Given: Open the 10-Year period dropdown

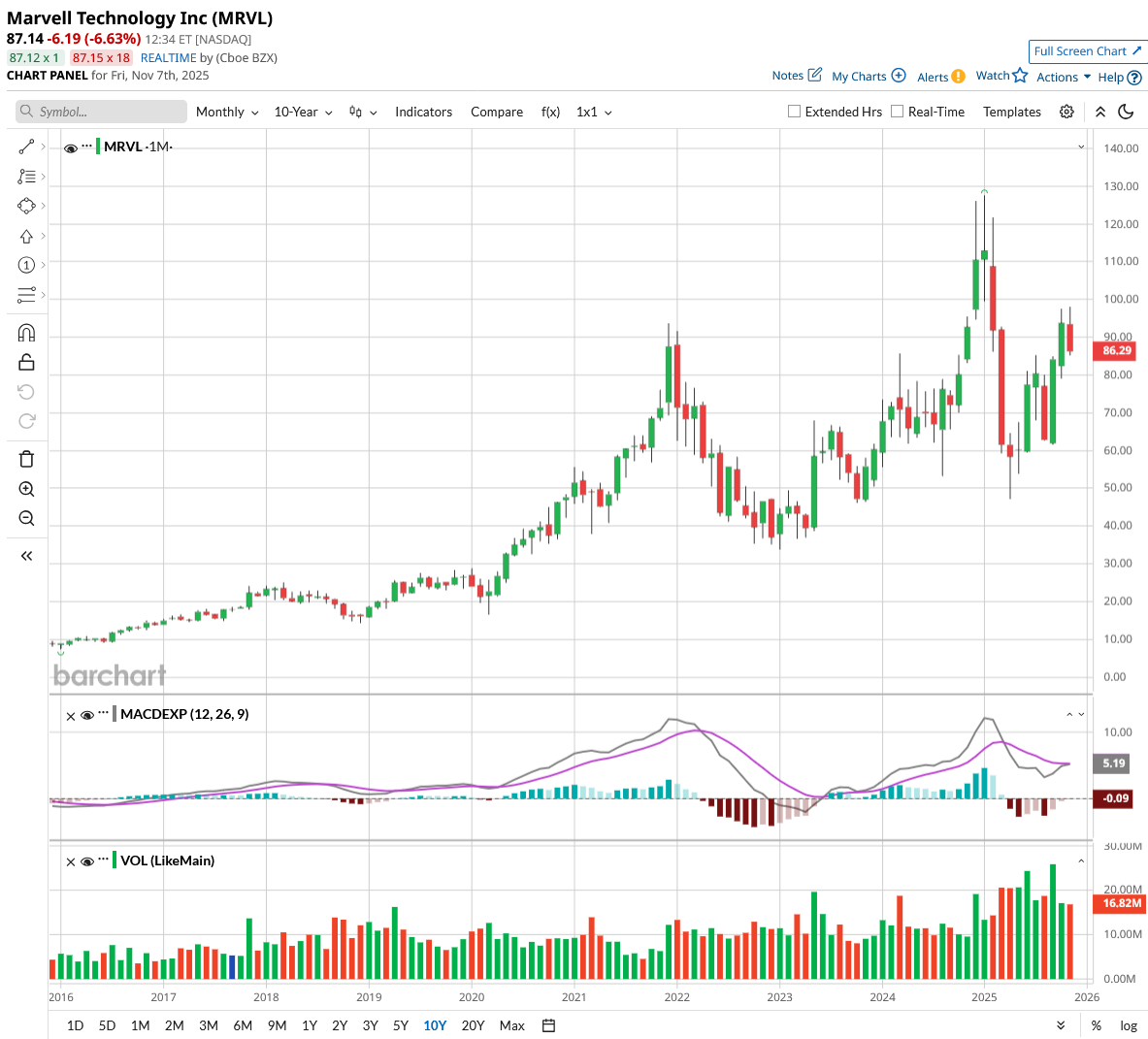Looking at the screenshot, I should click(x=303, y=112).
